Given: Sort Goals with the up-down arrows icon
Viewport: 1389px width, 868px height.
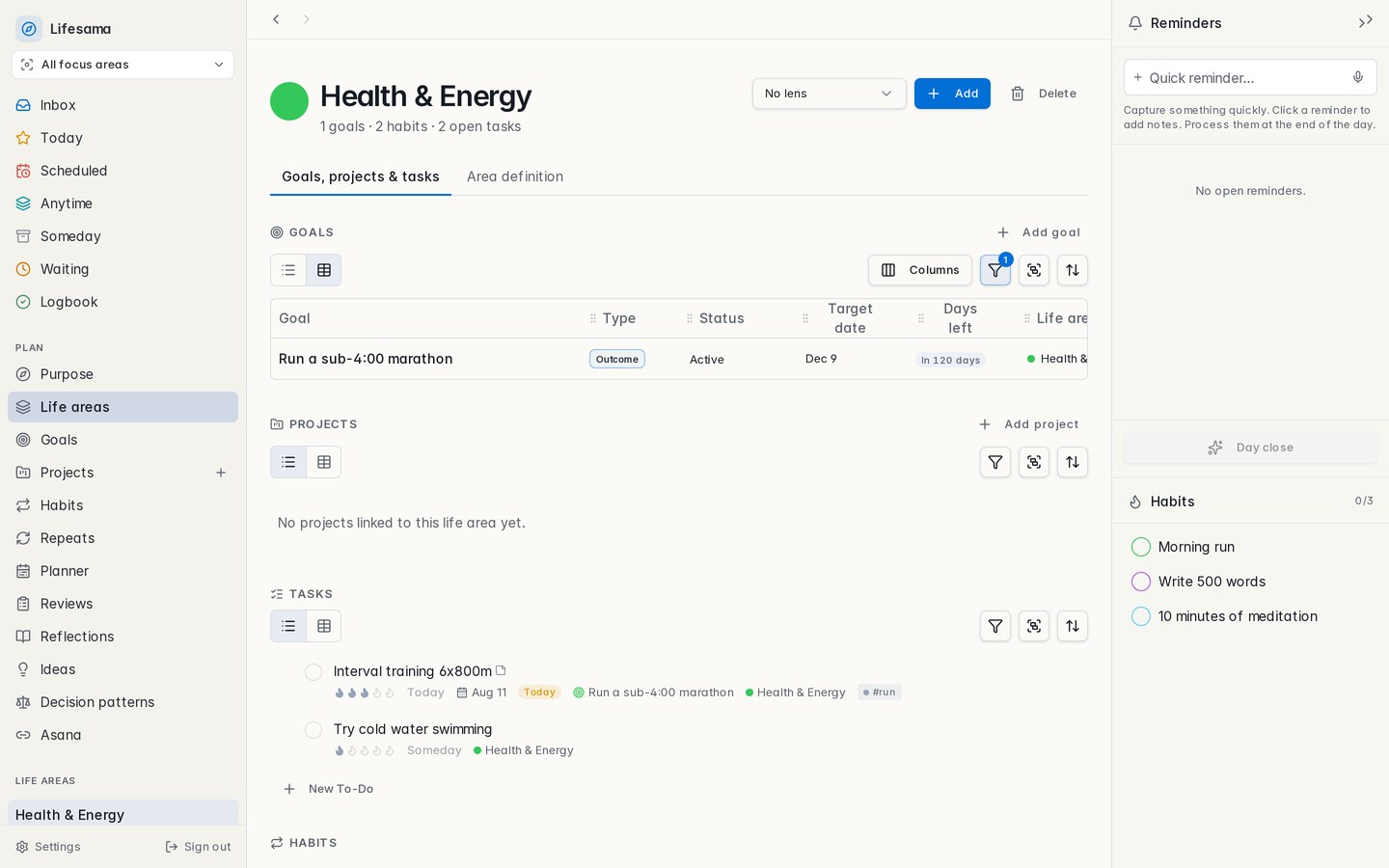Looking at the screenshot, I should pos(1073,270).
